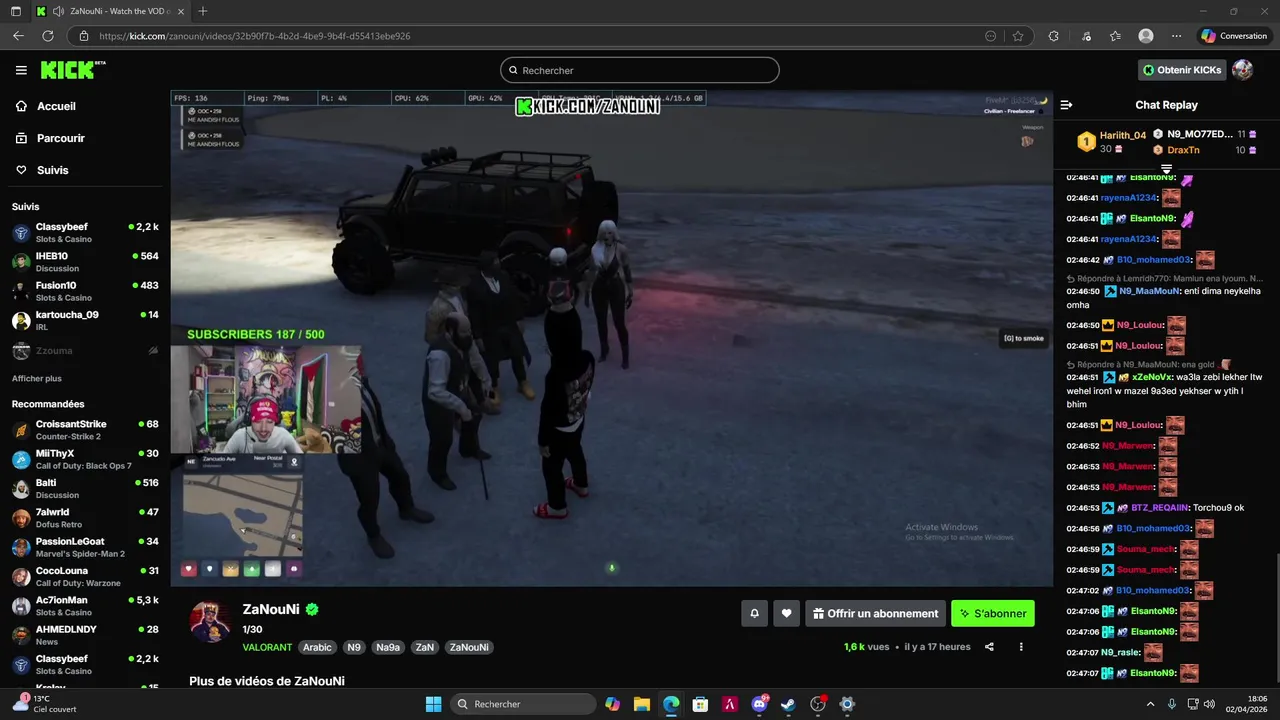Go to Accueil in sidebar
The height and width of the screenshot is (720, 1280).
point(56,106)
